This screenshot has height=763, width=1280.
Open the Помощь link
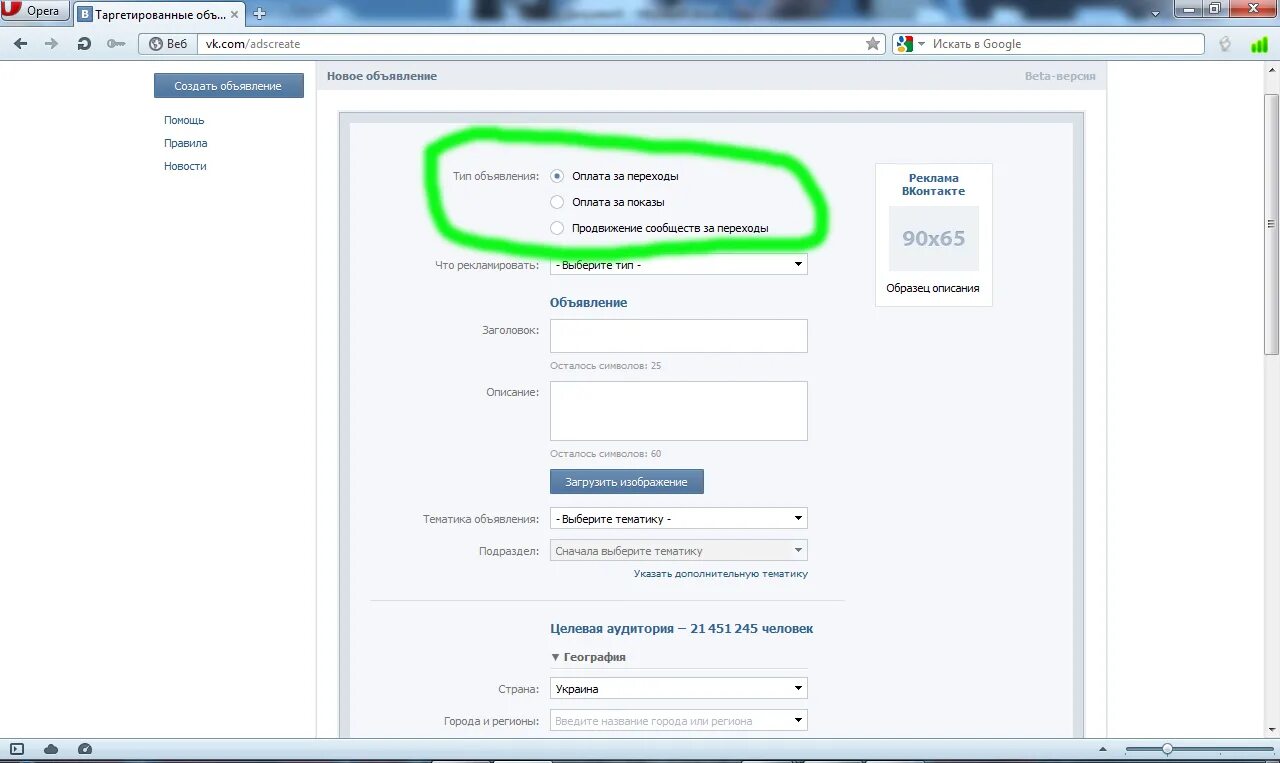click(184, 120)
